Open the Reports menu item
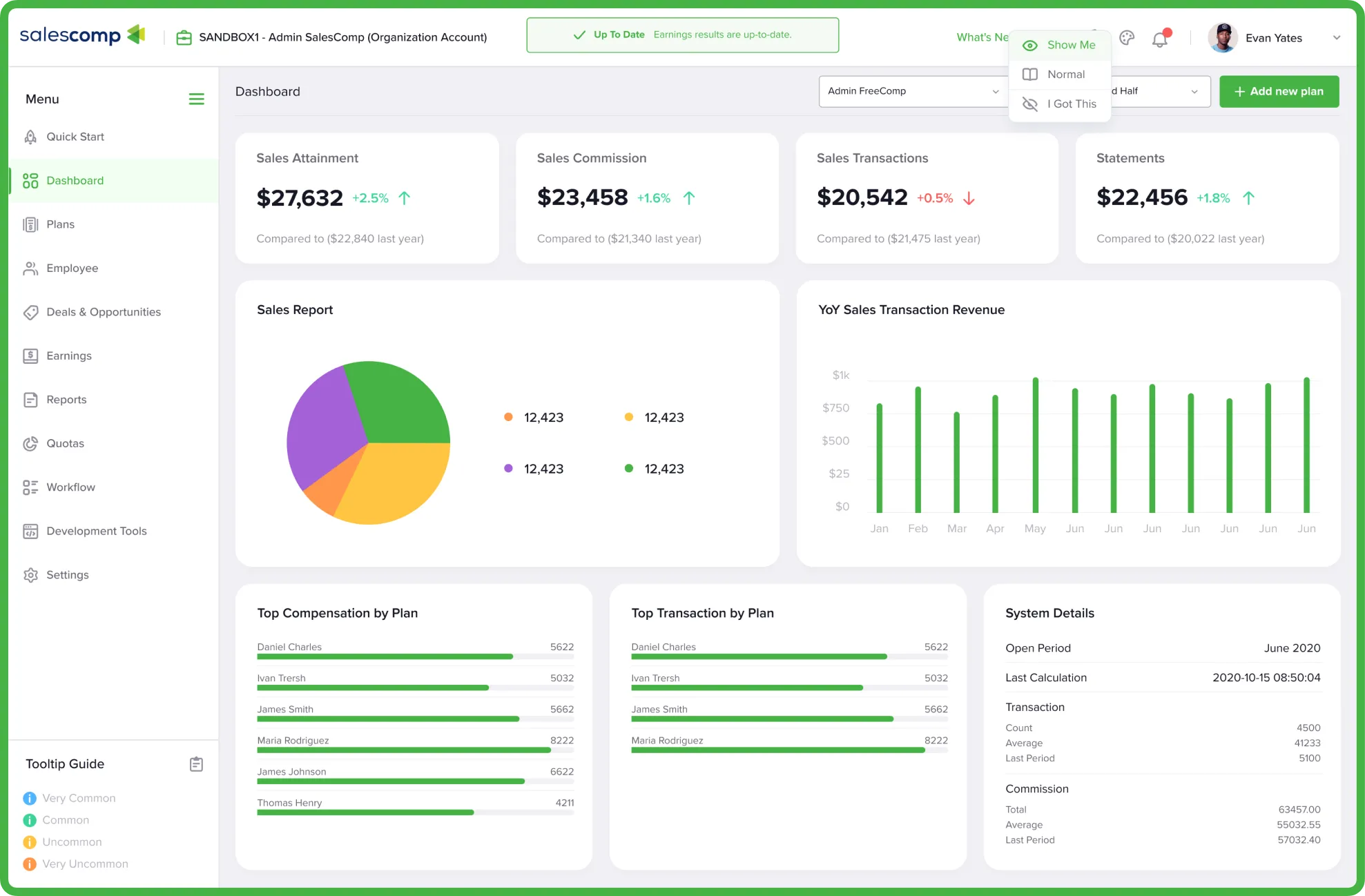This screenshot has width=1365, height=896. 66,400
